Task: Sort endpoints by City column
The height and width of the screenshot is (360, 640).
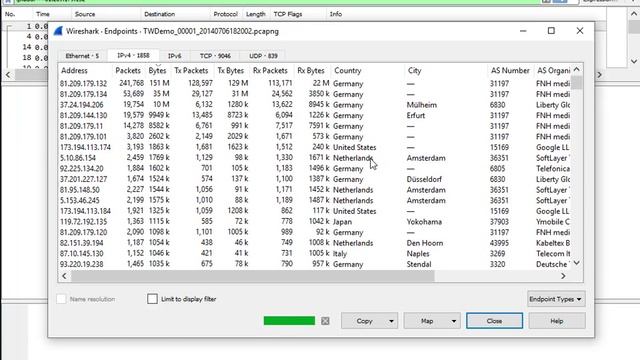Action: coord(414,71)
